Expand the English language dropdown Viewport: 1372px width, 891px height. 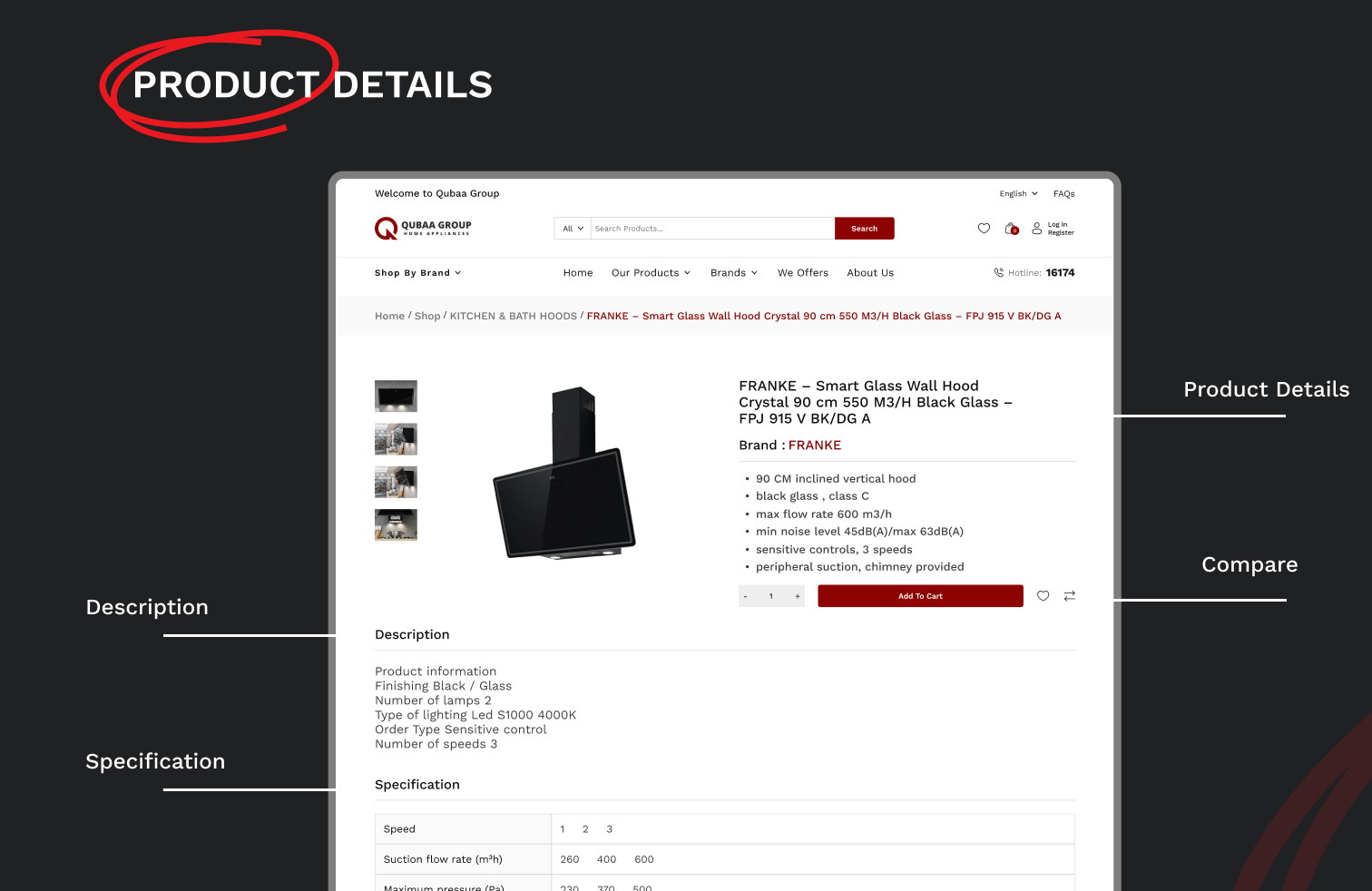(1018, 194)
